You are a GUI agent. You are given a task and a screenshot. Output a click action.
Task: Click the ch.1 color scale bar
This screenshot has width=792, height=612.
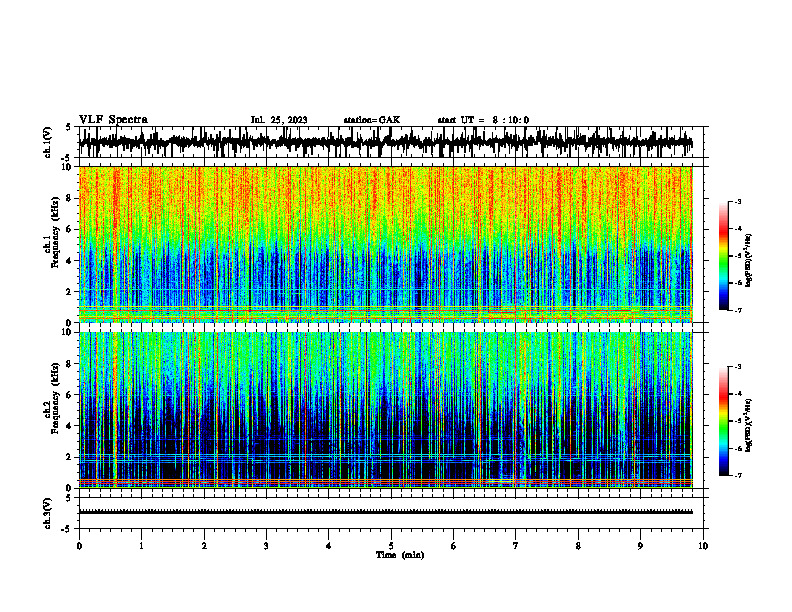point(724,256)
